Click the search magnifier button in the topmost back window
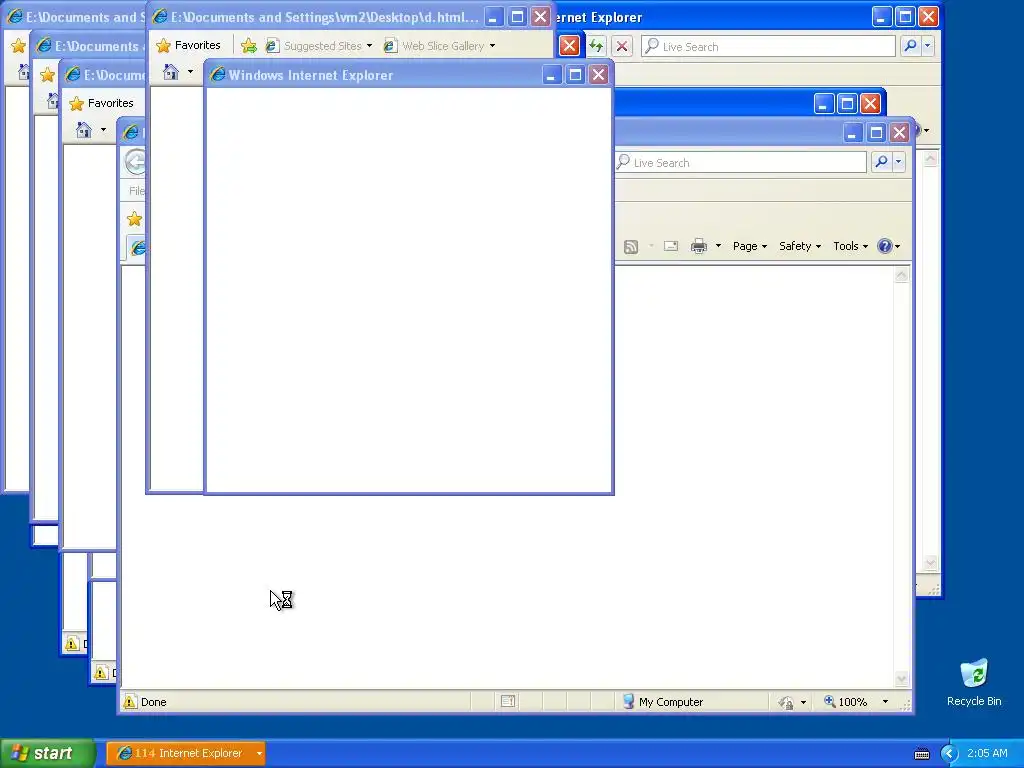The width and height of the screenshot is (1024, 768). [910, 46]
